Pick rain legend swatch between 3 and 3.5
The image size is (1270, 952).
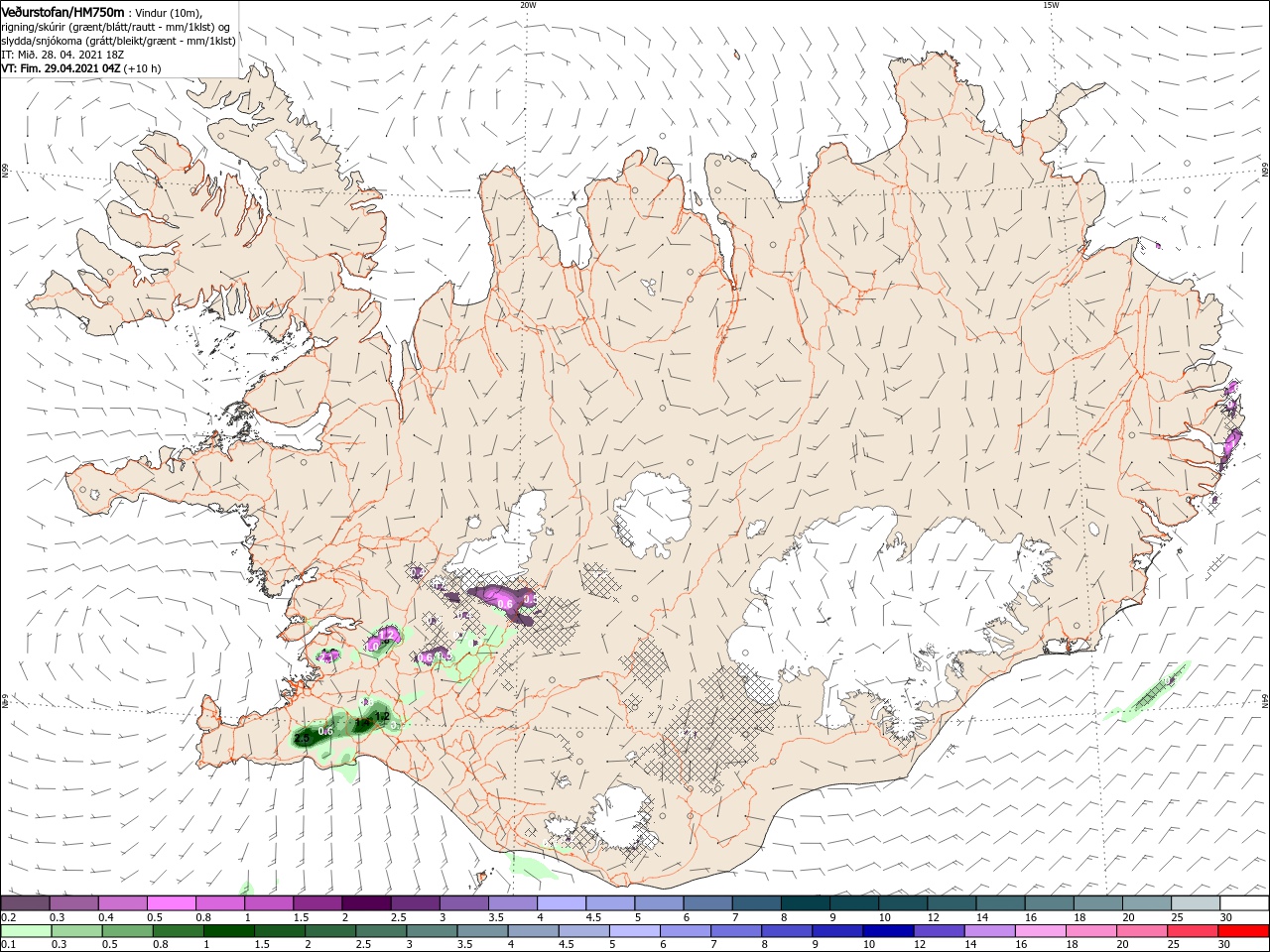432,931
